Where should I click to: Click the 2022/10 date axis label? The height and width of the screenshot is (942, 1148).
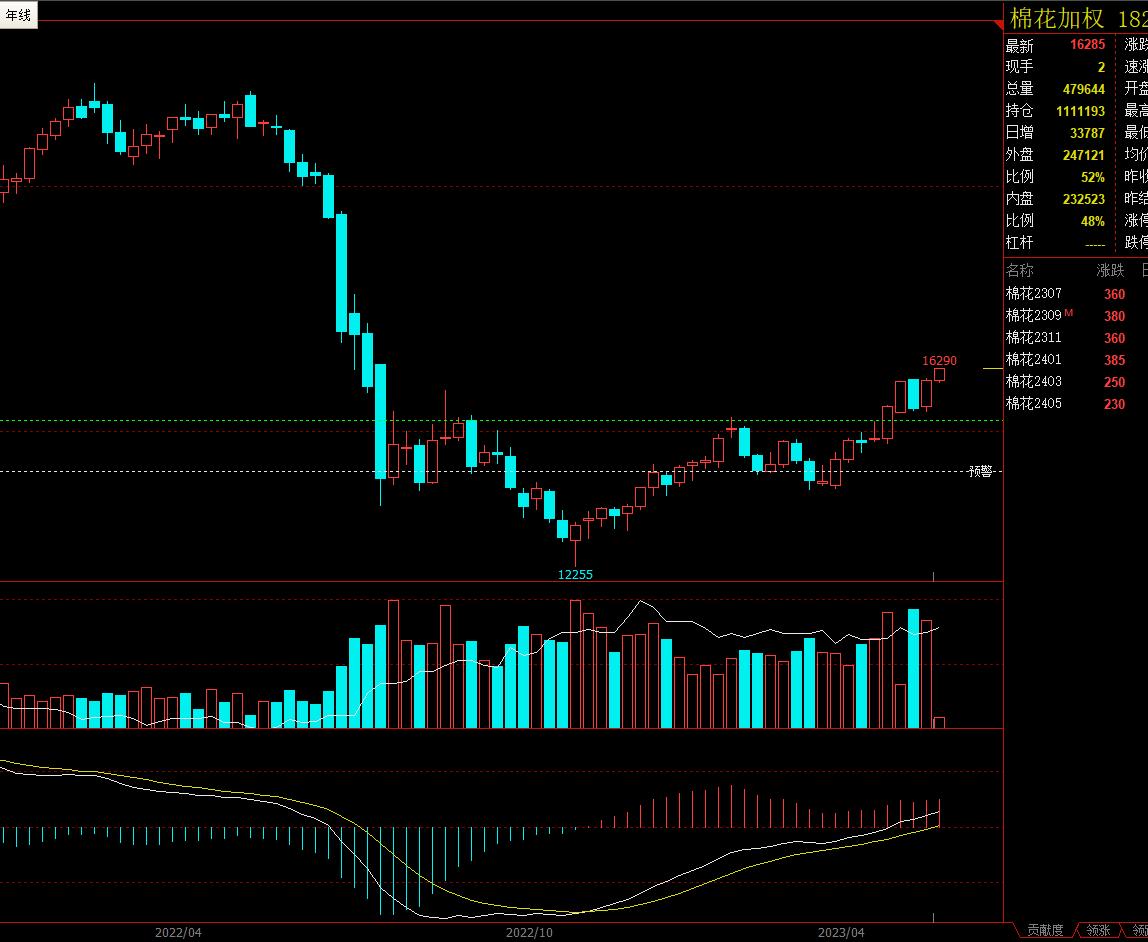point(529,932)
